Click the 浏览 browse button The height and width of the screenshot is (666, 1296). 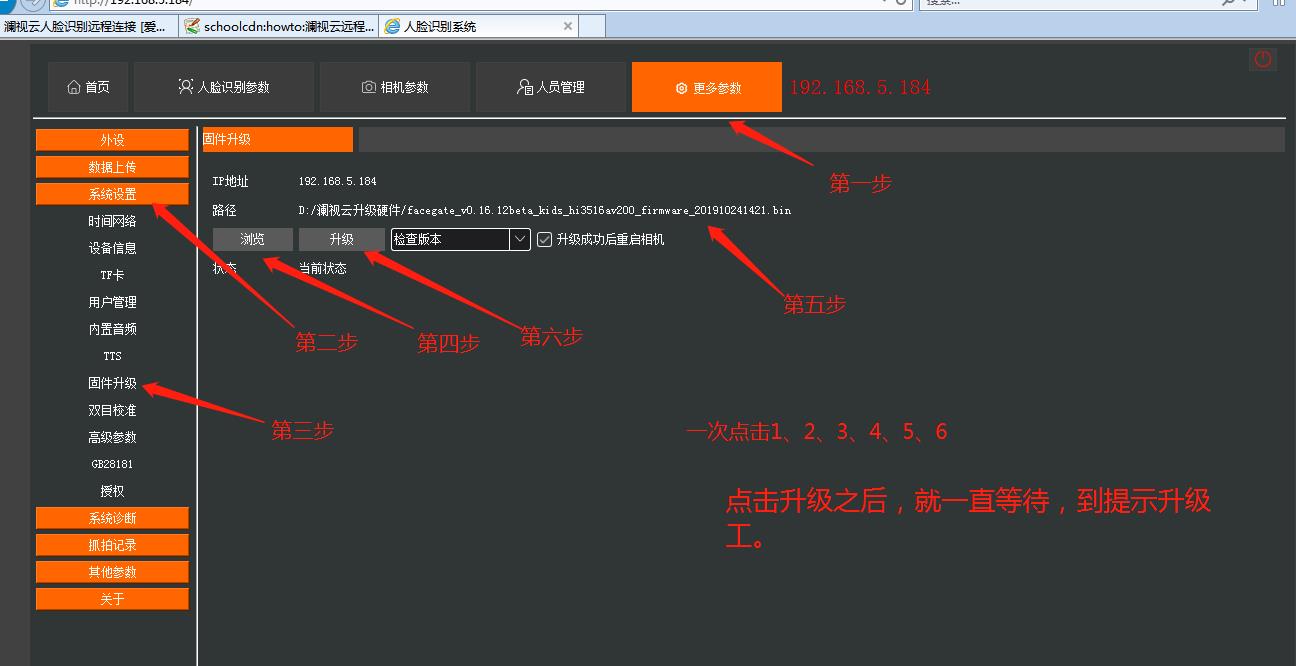point(253,240)
